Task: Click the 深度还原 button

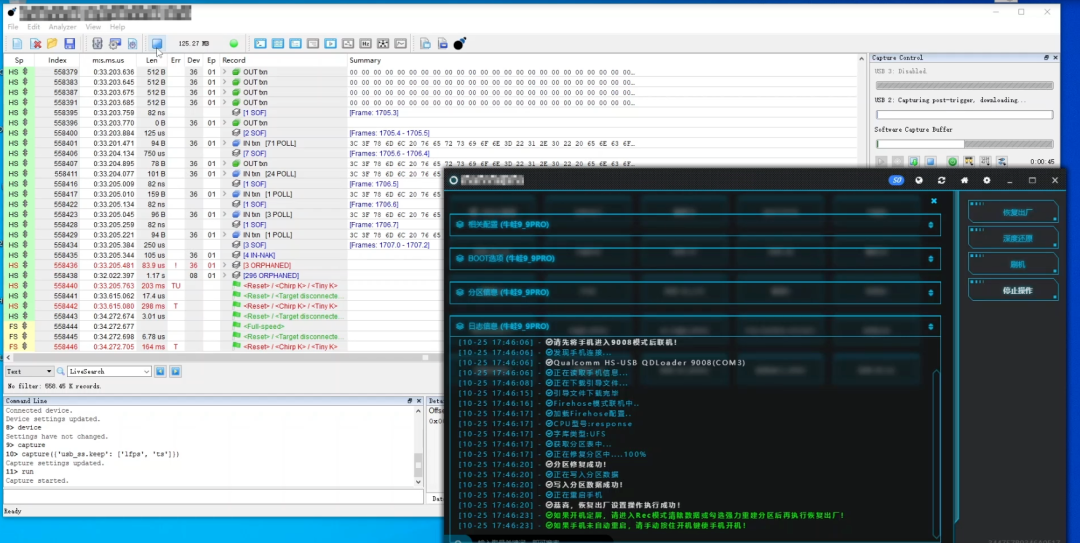Action: point(1012,238)
